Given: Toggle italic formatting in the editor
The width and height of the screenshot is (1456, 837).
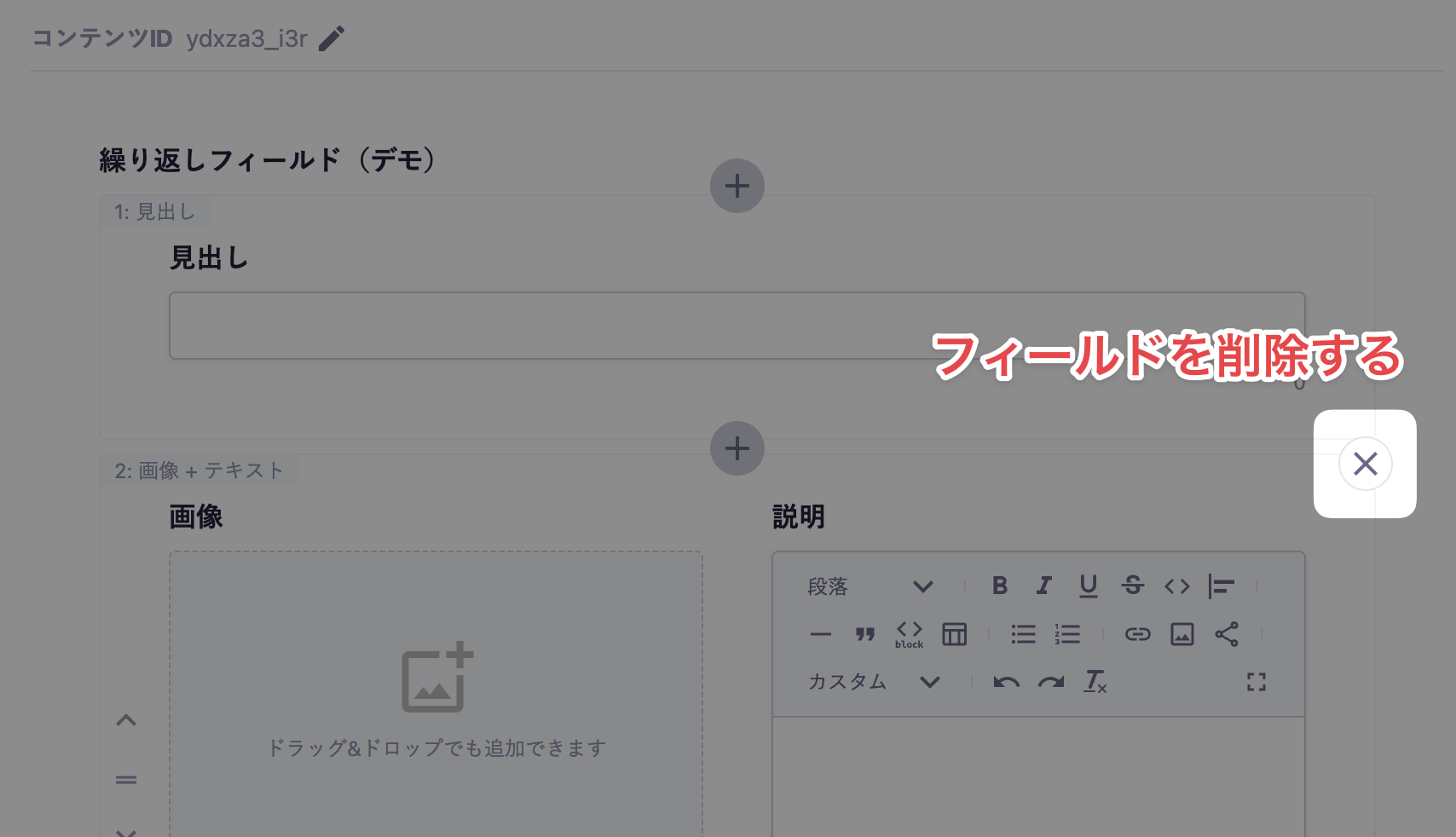Looking at the screenshot, I should click(x=1044, y=586).
